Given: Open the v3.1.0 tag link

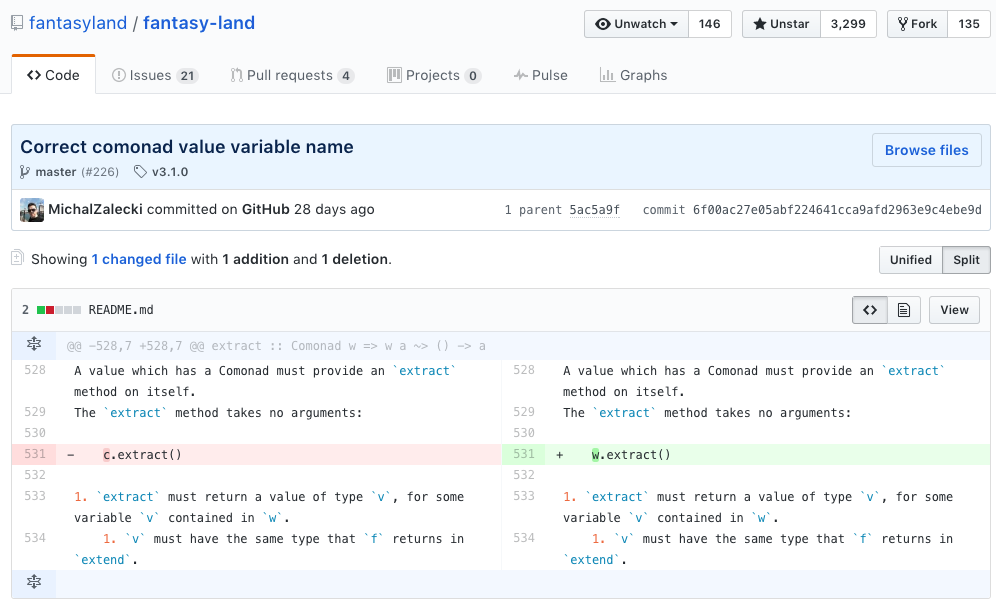Looking at the screenshot, I should tap(170, 172).
